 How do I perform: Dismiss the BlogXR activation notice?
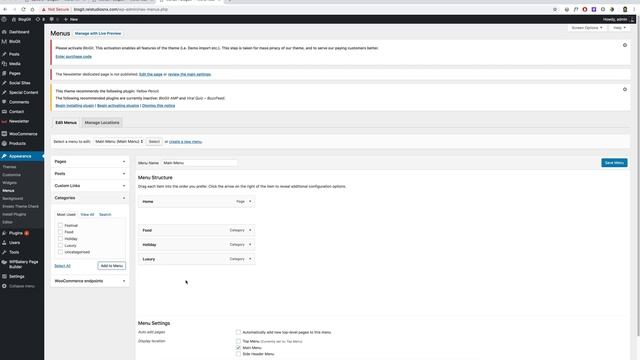625,45
